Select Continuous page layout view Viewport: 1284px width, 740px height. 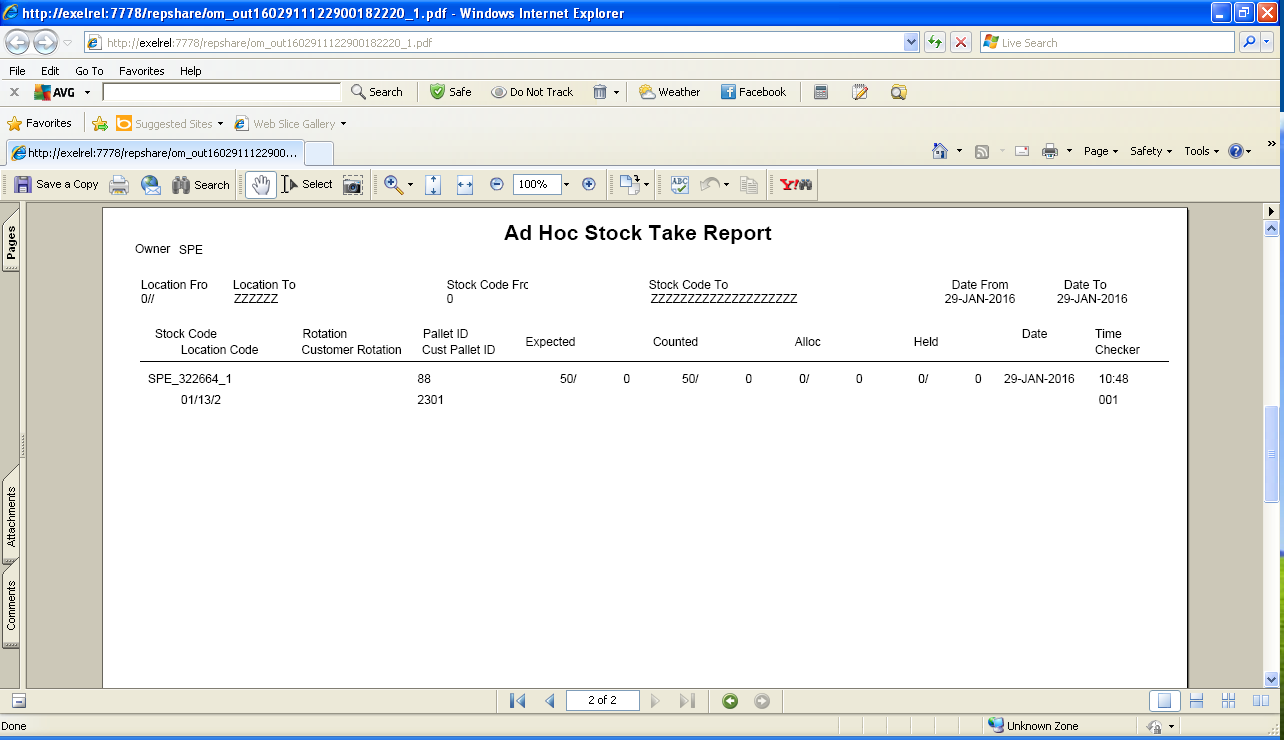point(1196,701)
